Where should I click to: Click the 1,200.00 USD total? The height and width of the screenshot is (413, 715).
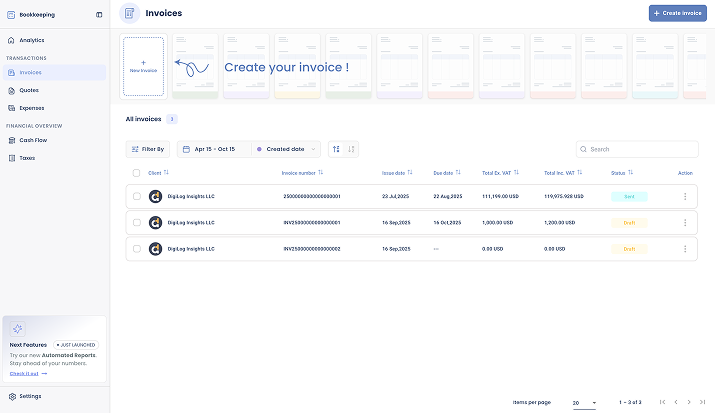pos(560,222)
